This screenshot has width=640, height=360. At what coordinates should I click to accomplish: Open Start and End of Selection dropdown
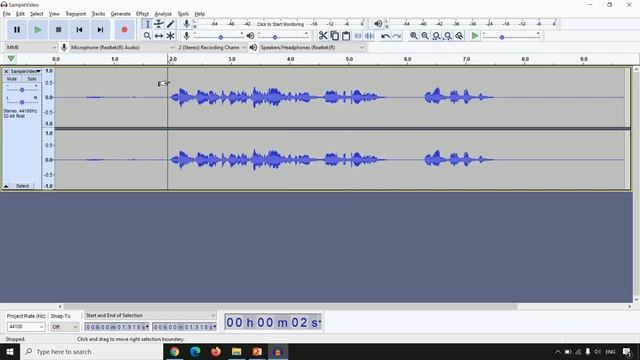click(x=150, y=316)
